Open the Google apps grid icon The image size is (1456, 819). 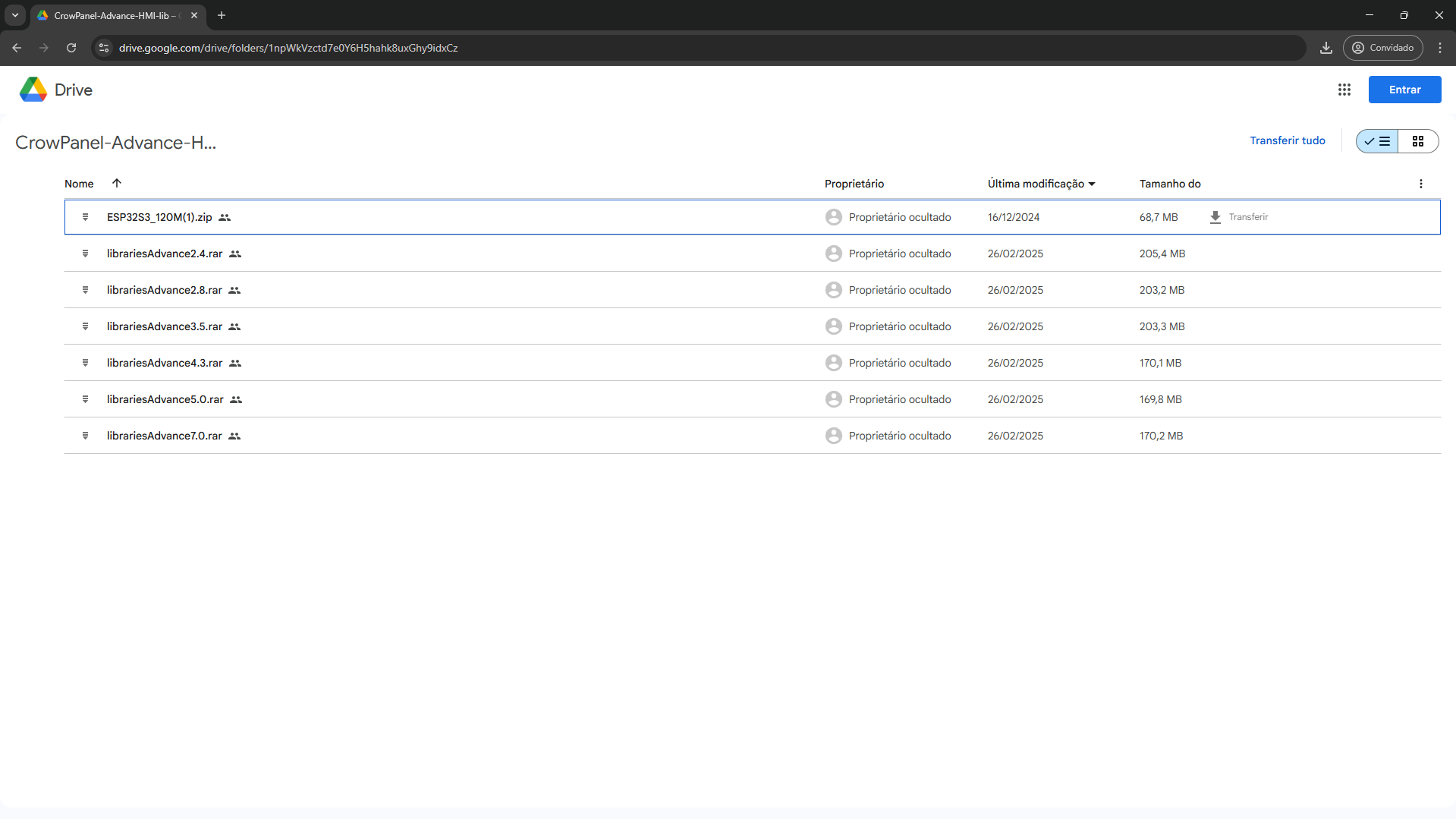tap(1344, 90)
